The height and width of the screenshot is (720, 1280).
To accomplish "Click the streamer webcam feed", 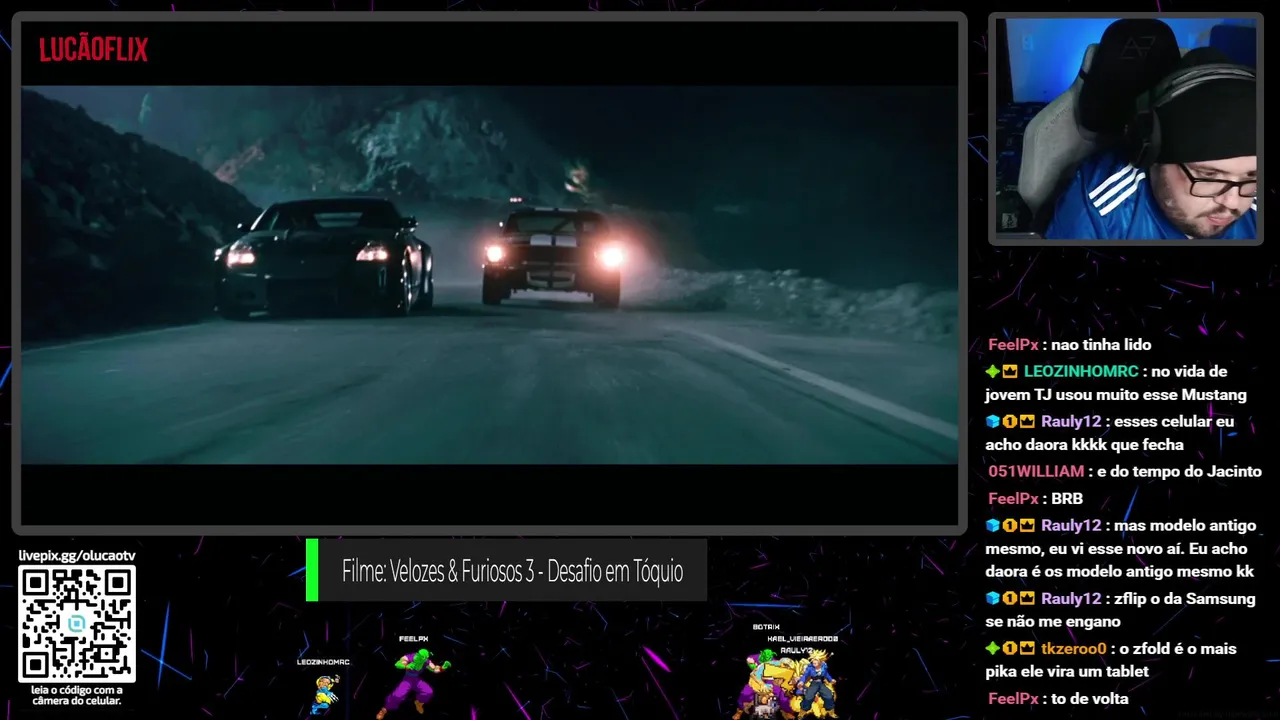I will [1126, 129].
